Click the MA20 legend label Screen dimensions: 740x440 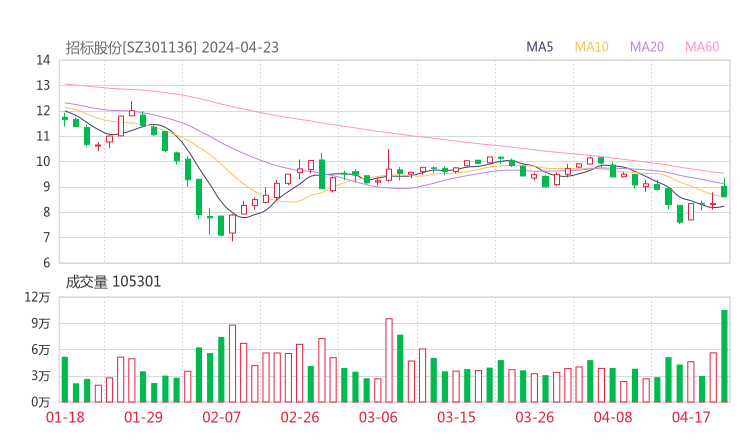[x=647, y=47]
